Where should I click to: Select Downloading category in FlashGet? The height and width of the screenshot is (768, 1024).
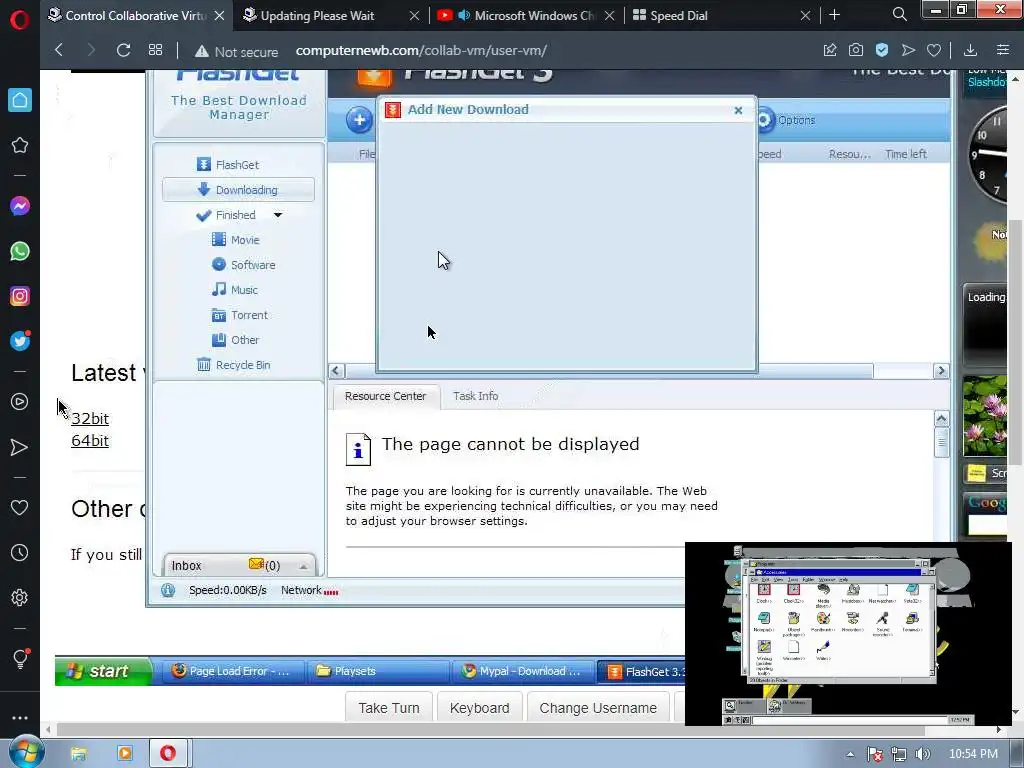click(x=238, y=190)
